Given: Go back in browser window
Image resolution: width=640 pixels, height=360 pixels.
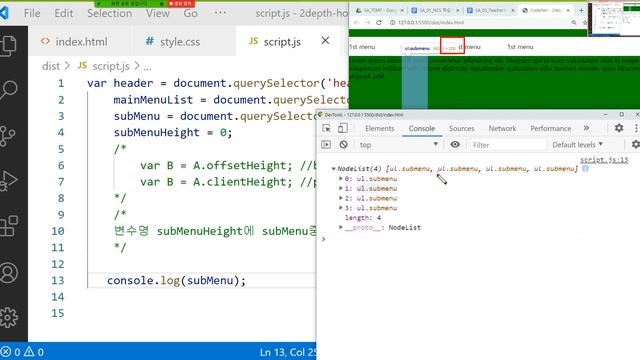Looking at the screenshot, I should 356,22.
